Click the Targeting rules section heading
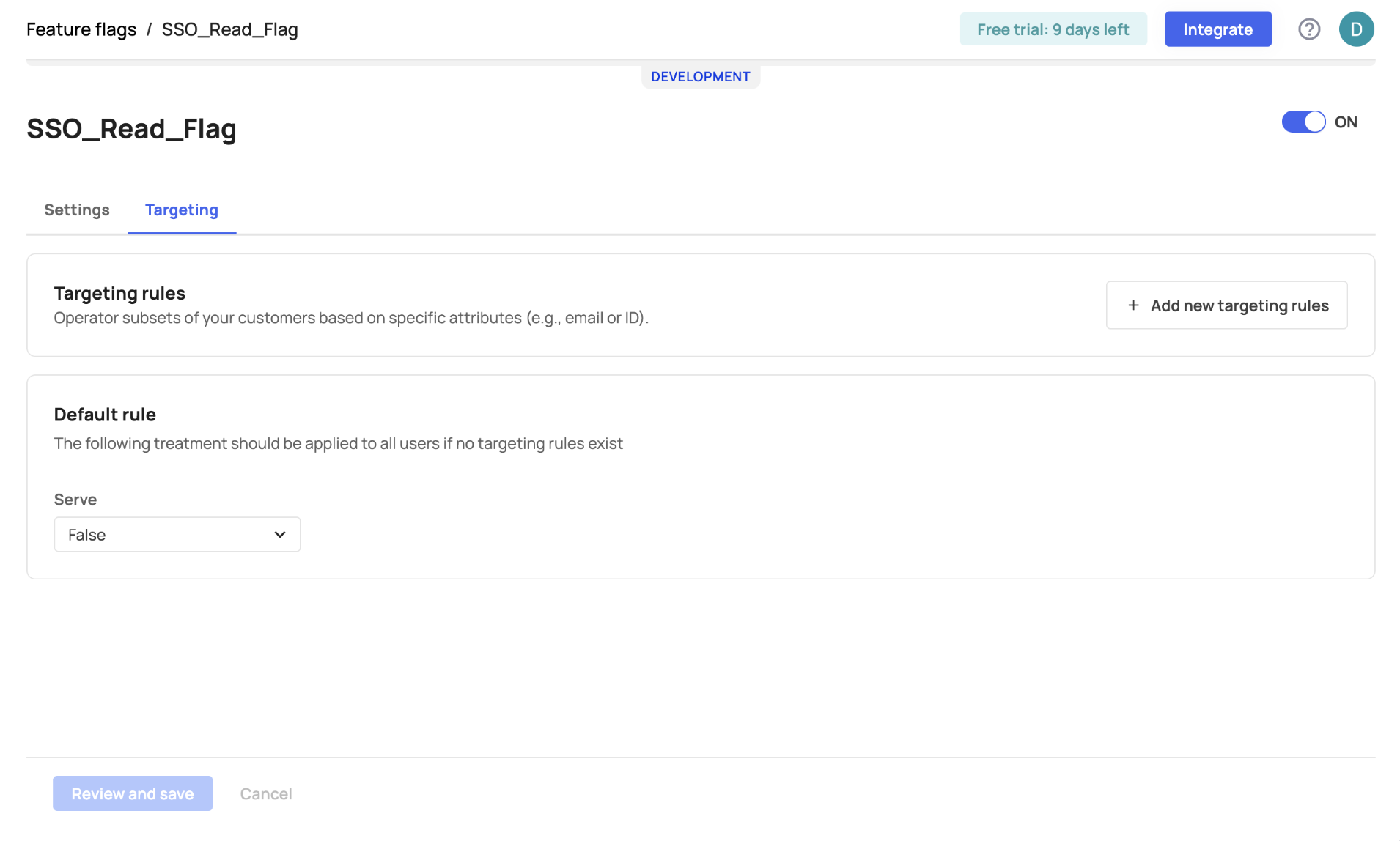The height and width of the screenshot is (841, 1400). [x=119, y=293]
